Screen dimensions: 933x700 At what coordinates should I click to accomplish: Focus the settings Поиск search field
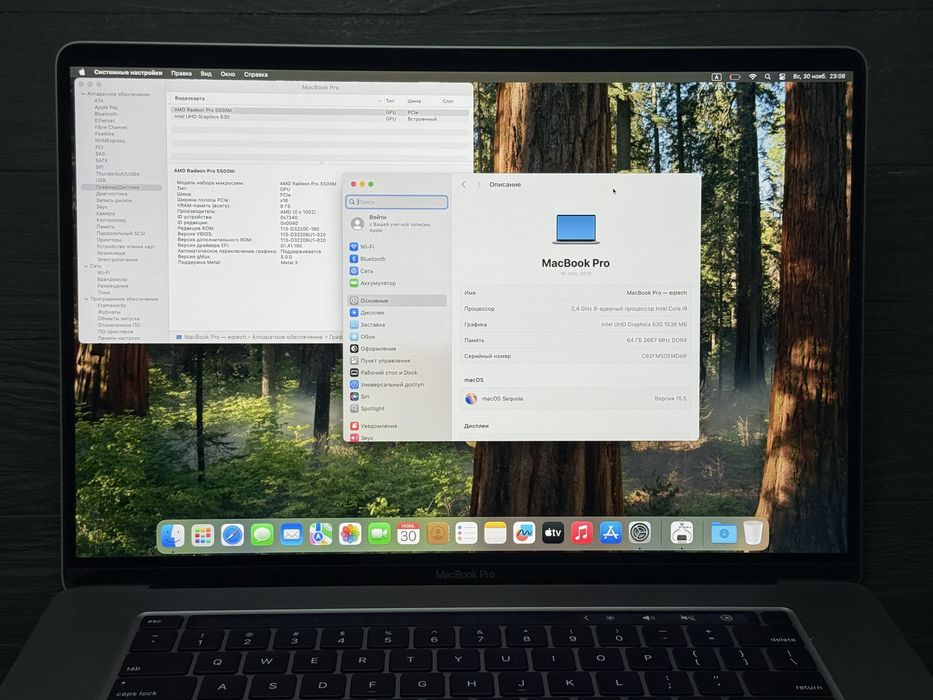click(x=397, y=202)
